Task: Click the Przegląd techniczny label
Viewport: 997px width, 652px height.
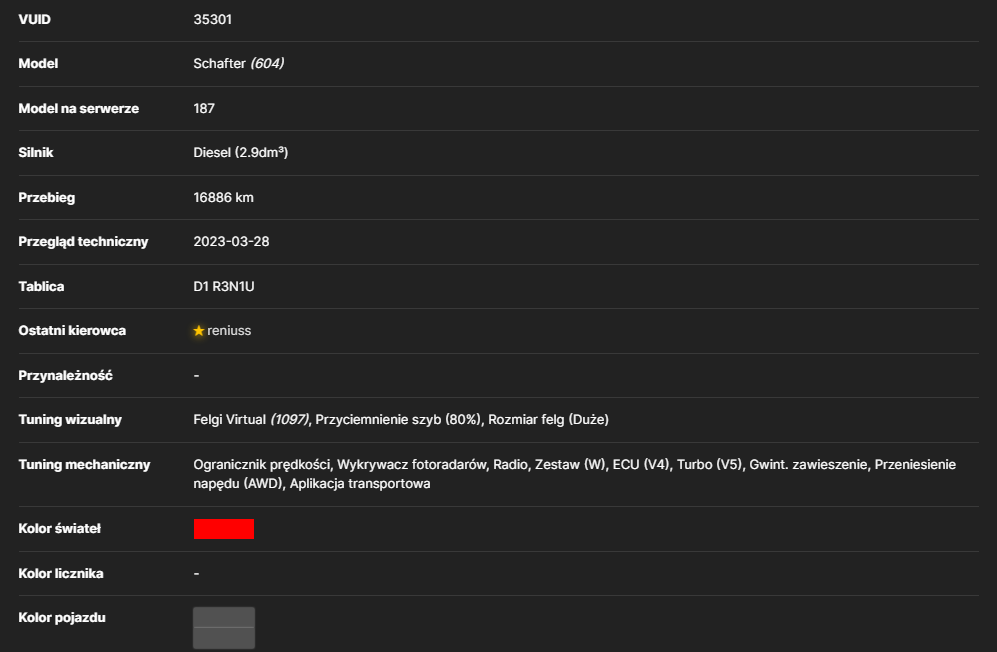Action: pos(83,242)
